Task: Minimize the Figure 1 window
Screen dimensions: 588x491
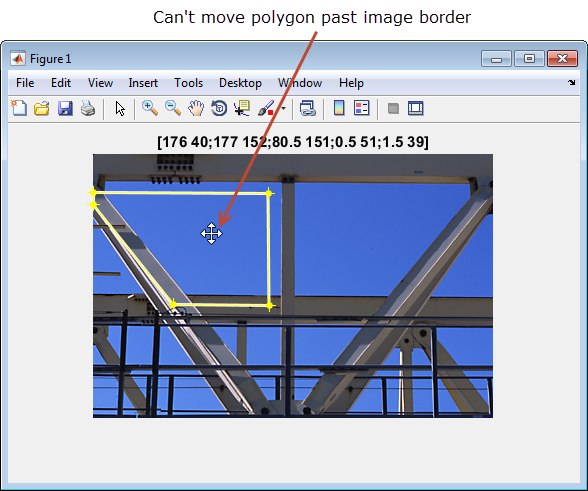Action: [x=496, y=59]
